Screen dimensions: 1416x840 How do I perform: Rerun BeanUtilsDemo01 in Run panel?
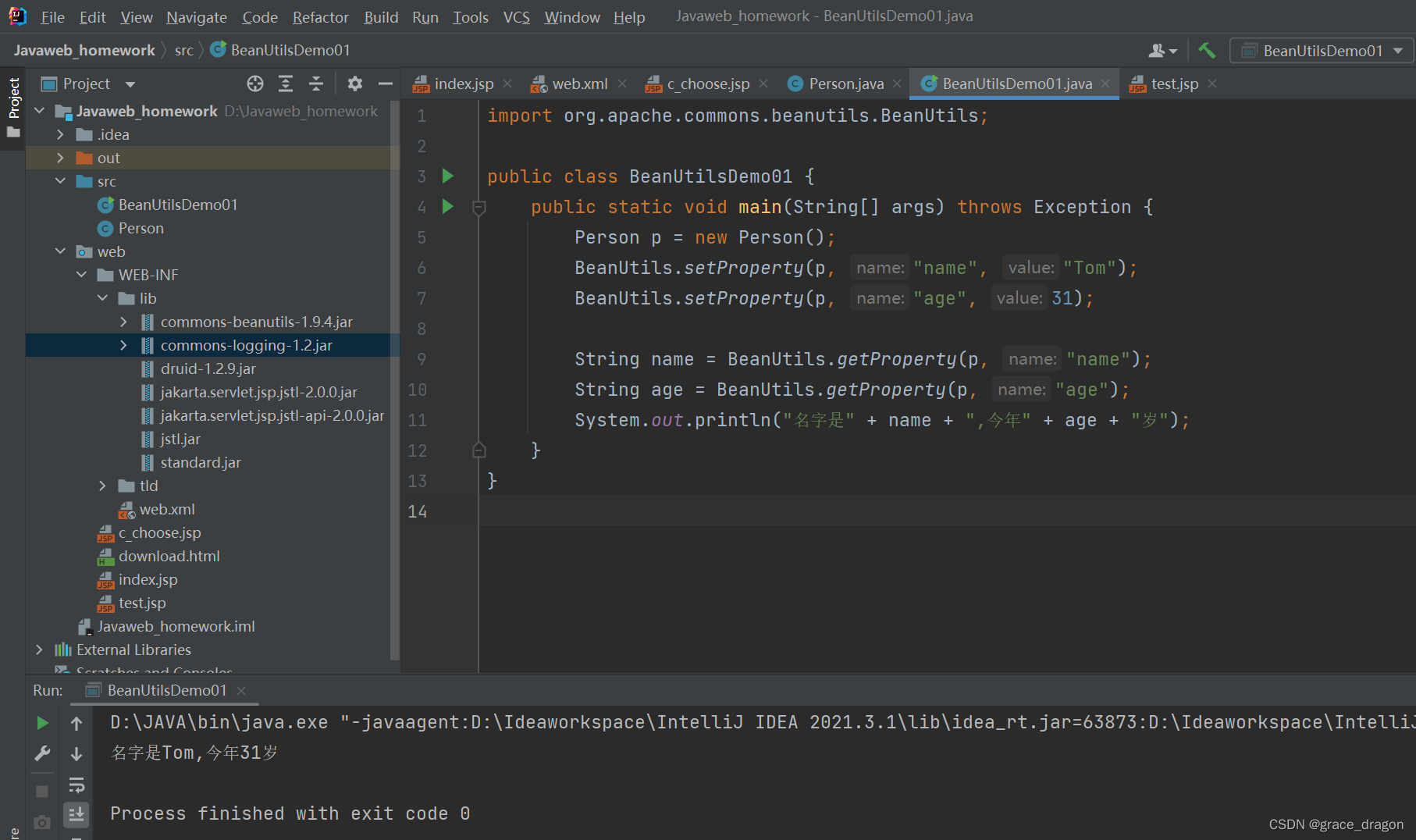click(x=42, y=723)
